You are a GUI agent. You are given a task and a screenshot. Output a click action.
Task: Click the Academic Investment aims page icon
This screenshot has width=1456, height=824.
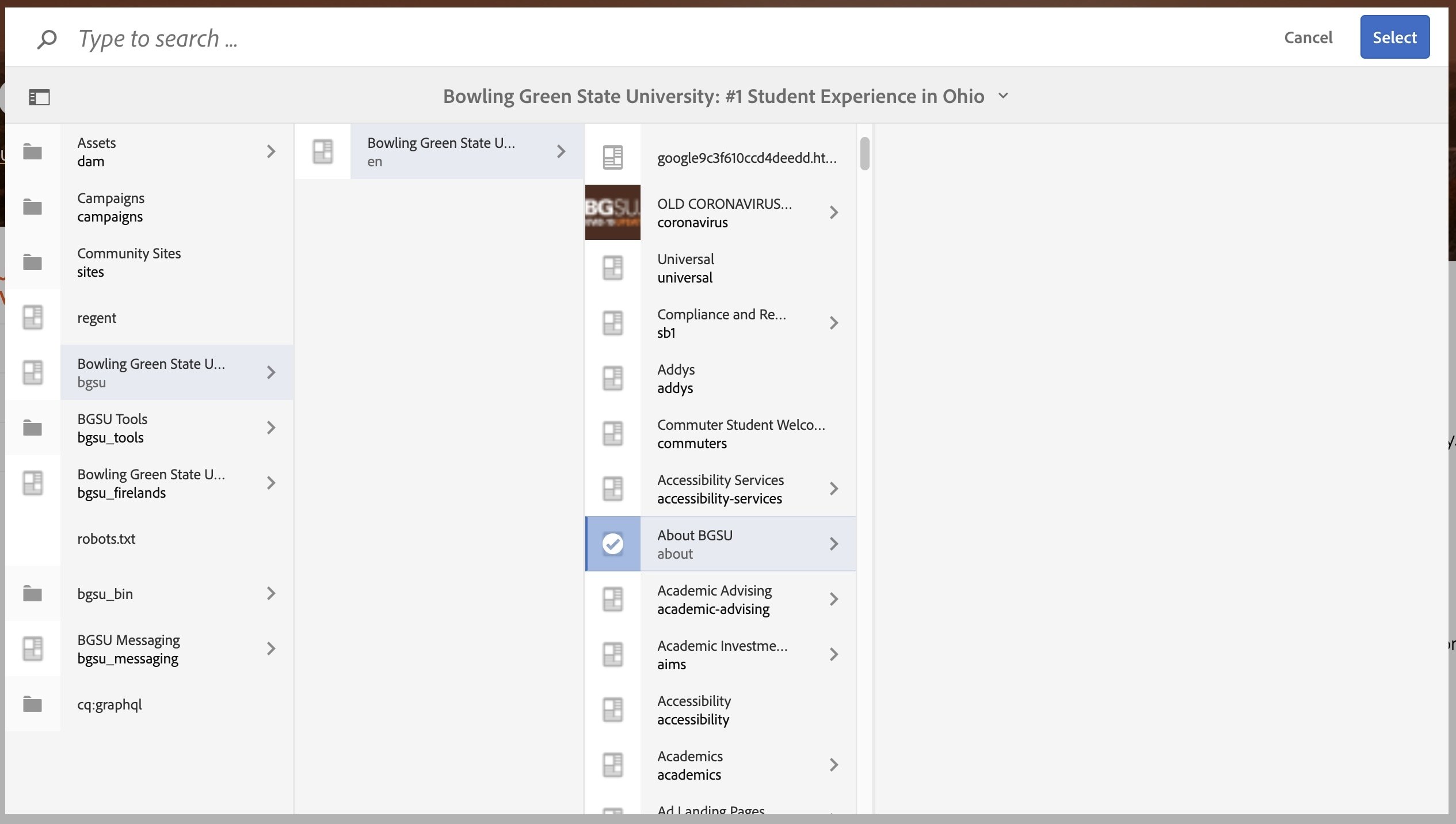click(613, 654)
